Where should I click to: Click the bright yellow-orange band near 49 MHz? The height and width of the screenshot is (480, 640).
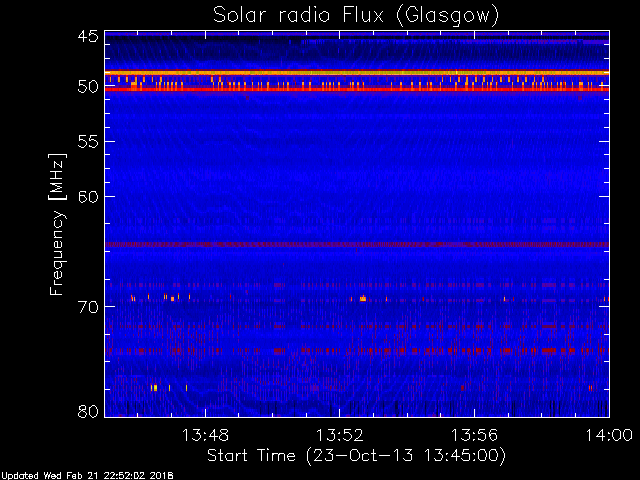(x=357, y=73)
